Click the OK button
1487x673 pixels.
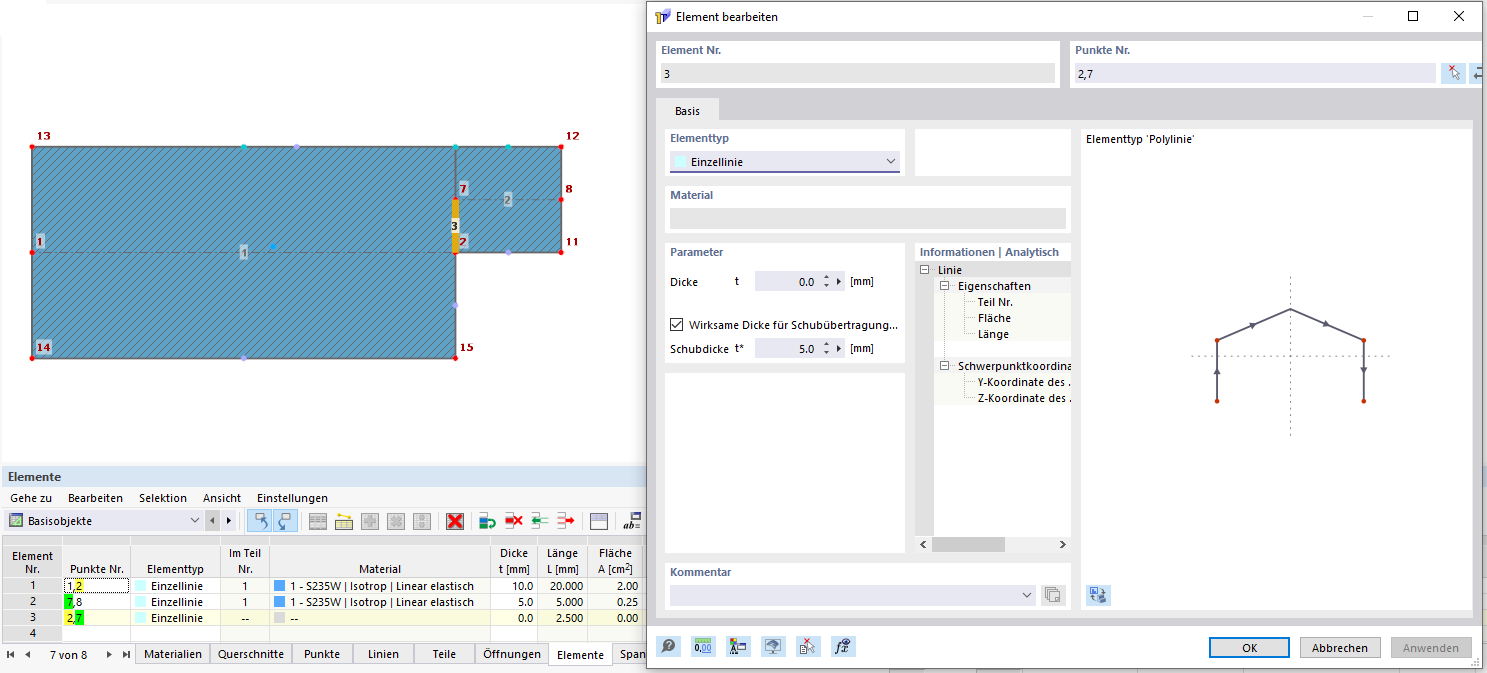click(x=1250, y=648)
